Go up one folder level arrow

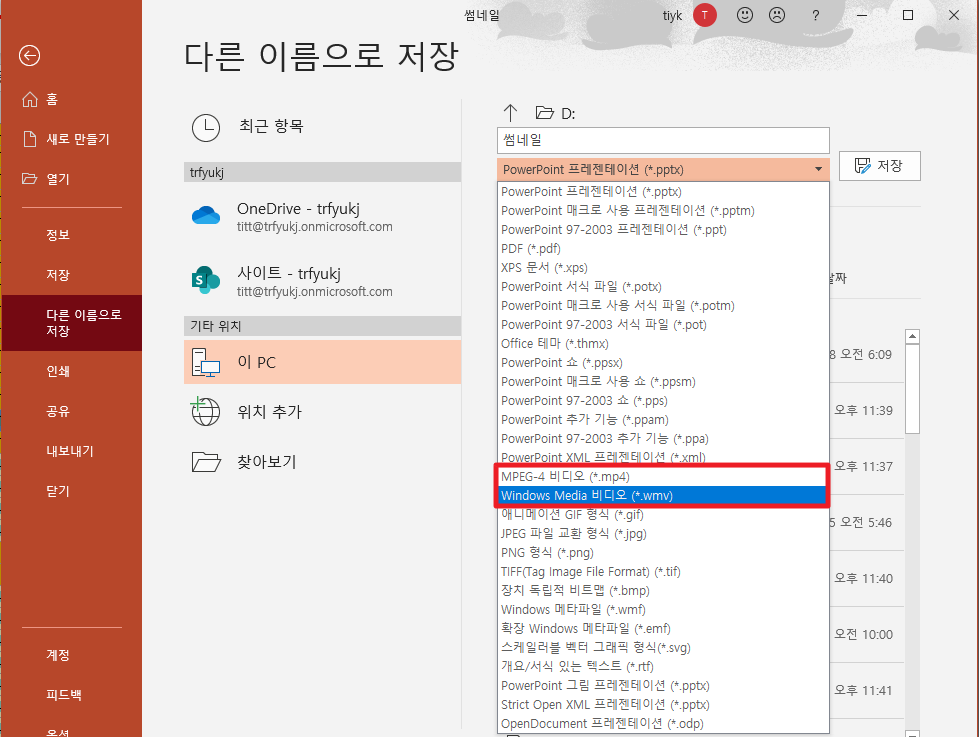pos(510,113)
